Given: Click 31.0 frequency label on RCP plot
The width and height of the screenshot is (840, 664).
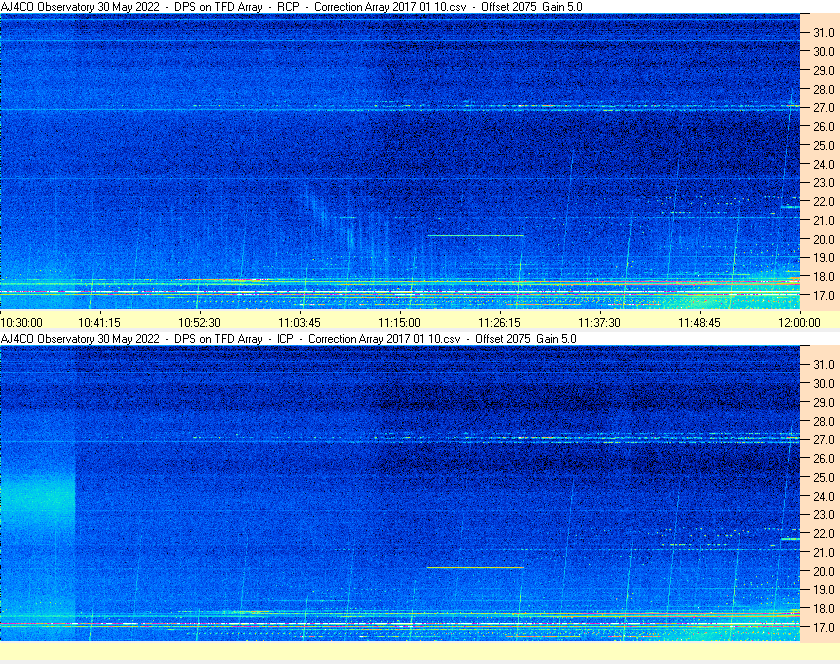Looking at the screenshot, I should point(824,33).
